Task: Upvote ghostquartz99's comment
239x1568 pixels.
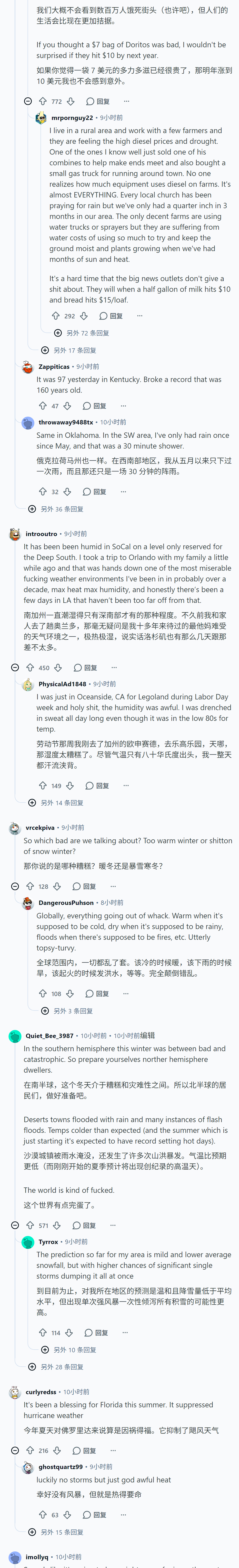Action: click(x=43, y=1514)
